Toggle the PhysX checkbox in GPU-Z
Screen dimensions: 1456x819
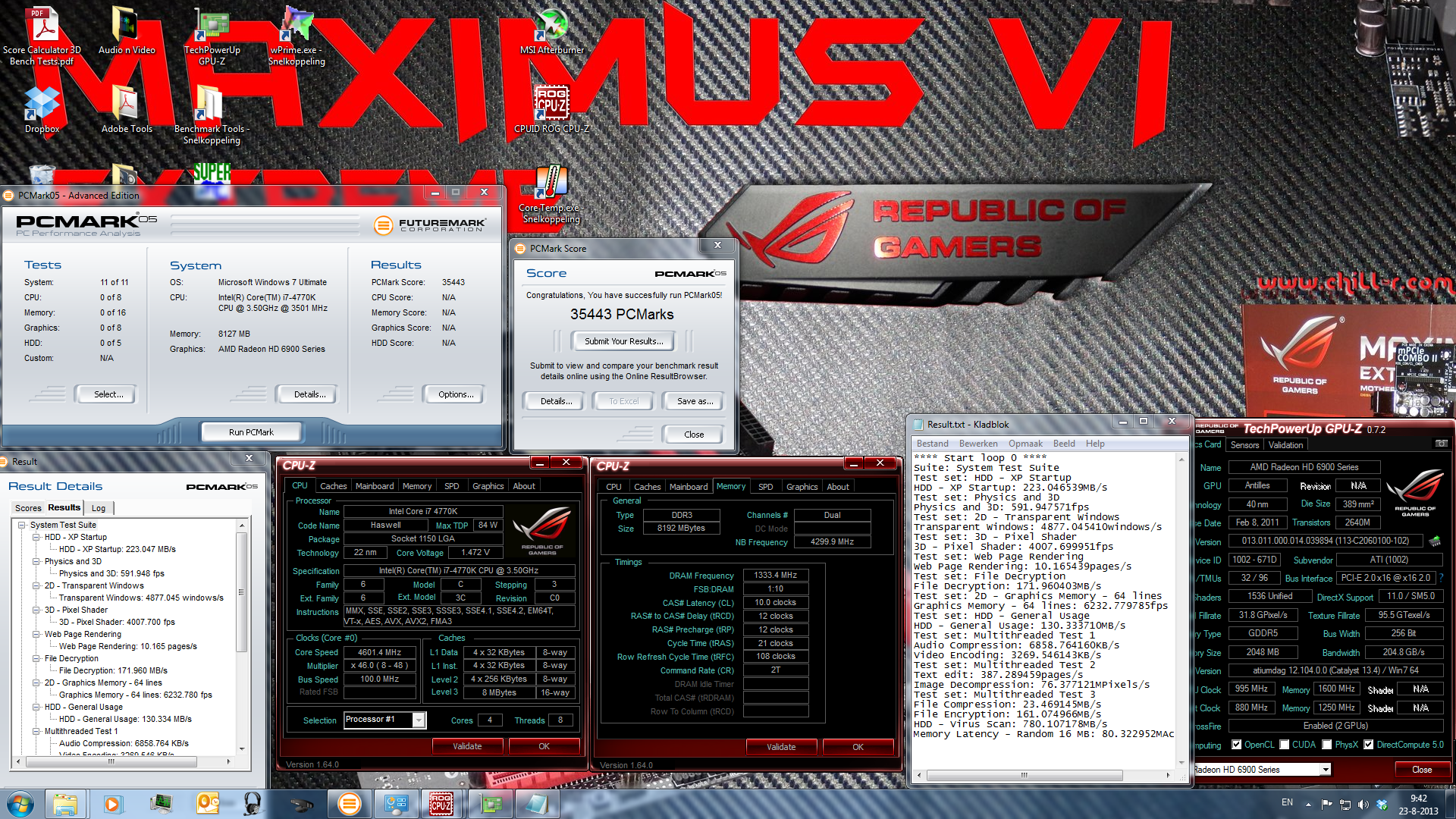[1327, 745]
